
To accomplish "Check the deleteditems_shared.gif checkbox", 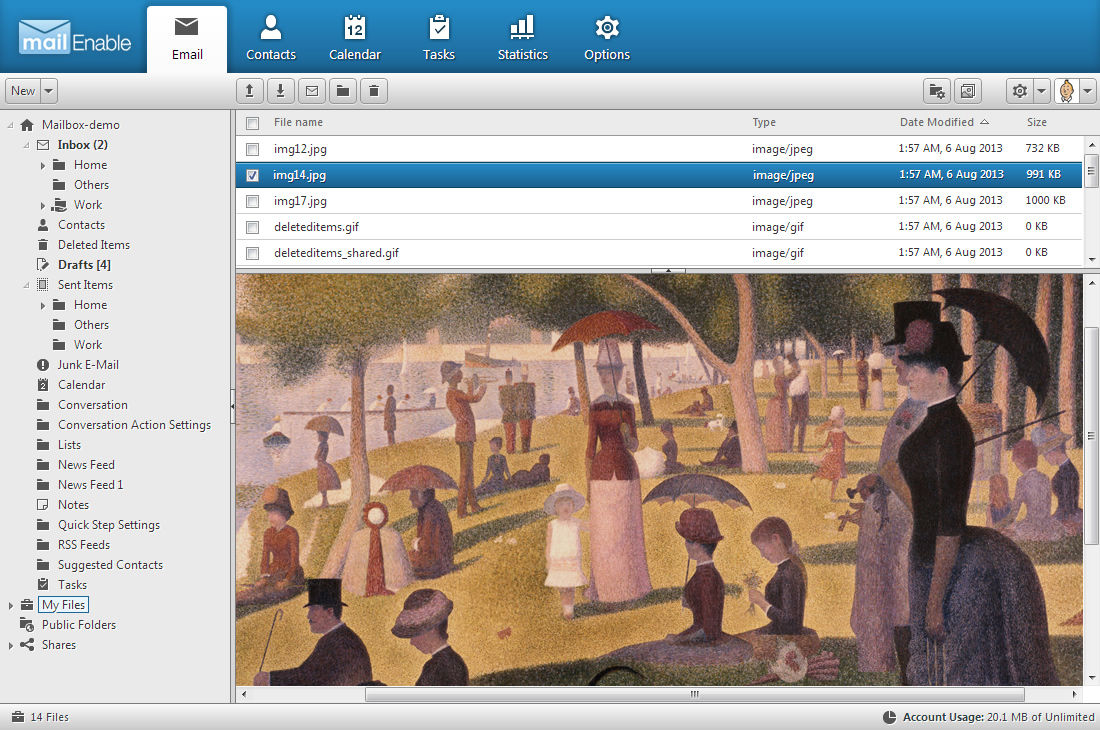I will 253,253.
